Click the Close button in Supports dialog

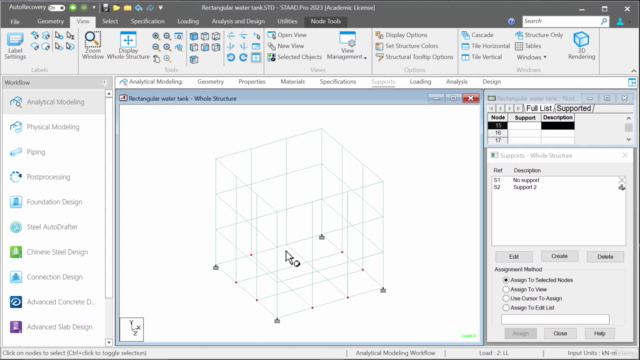[x=560, y=333]
